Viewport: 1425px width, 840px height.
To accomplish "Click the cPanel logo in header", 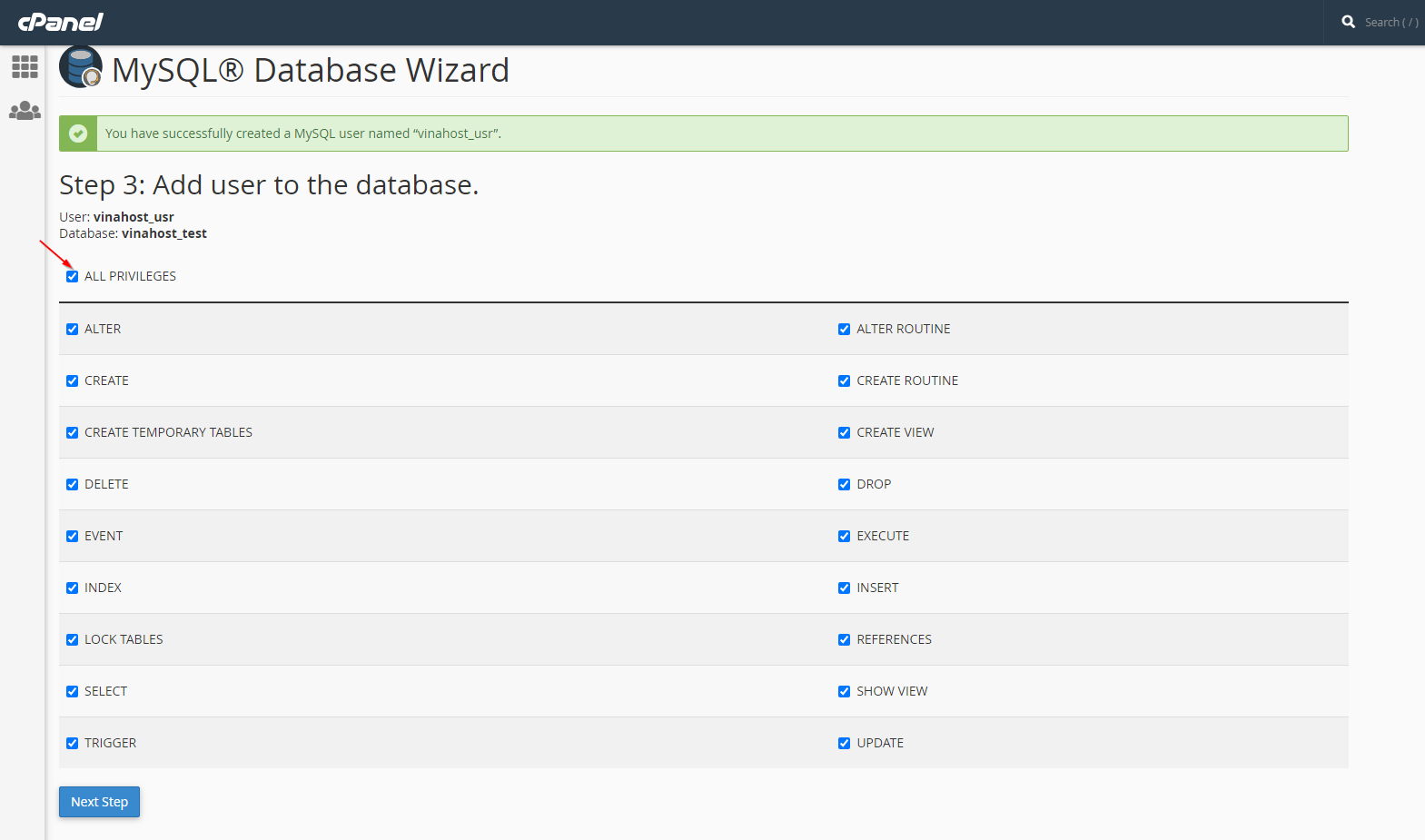I will (60, 22).
